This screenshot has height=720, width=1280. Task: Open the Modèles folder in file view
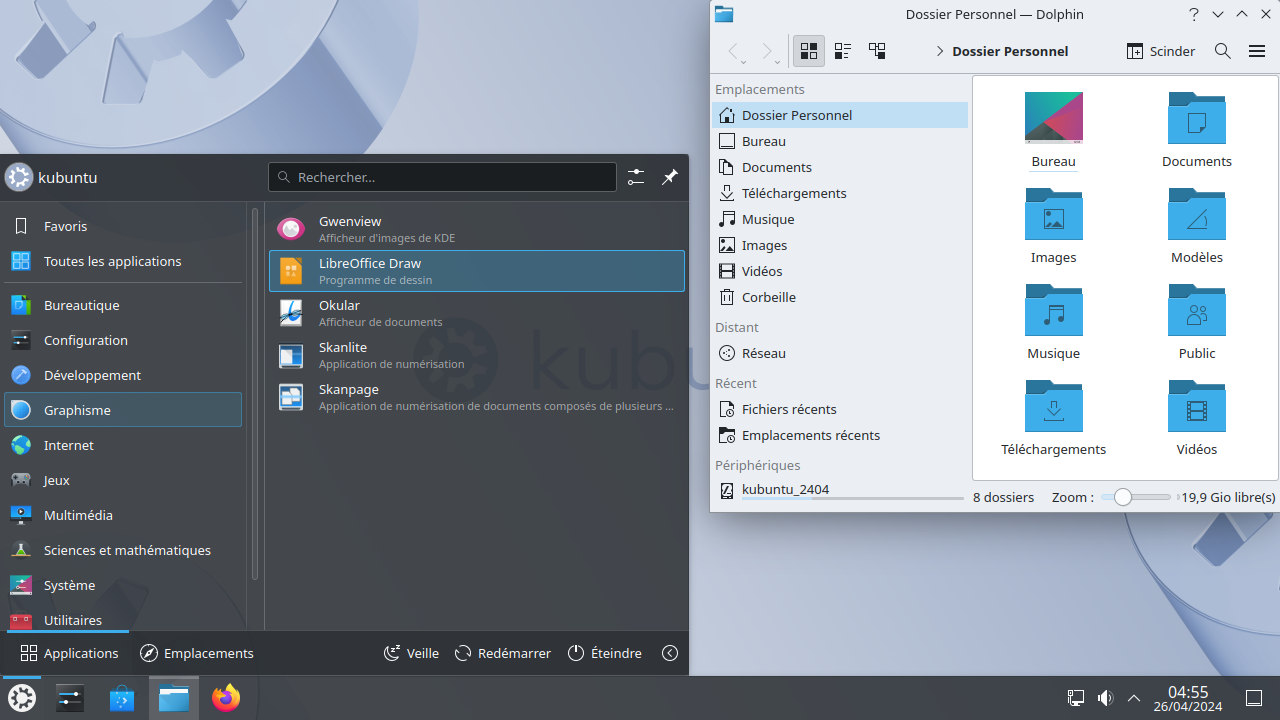click(x=1196, y=215)
